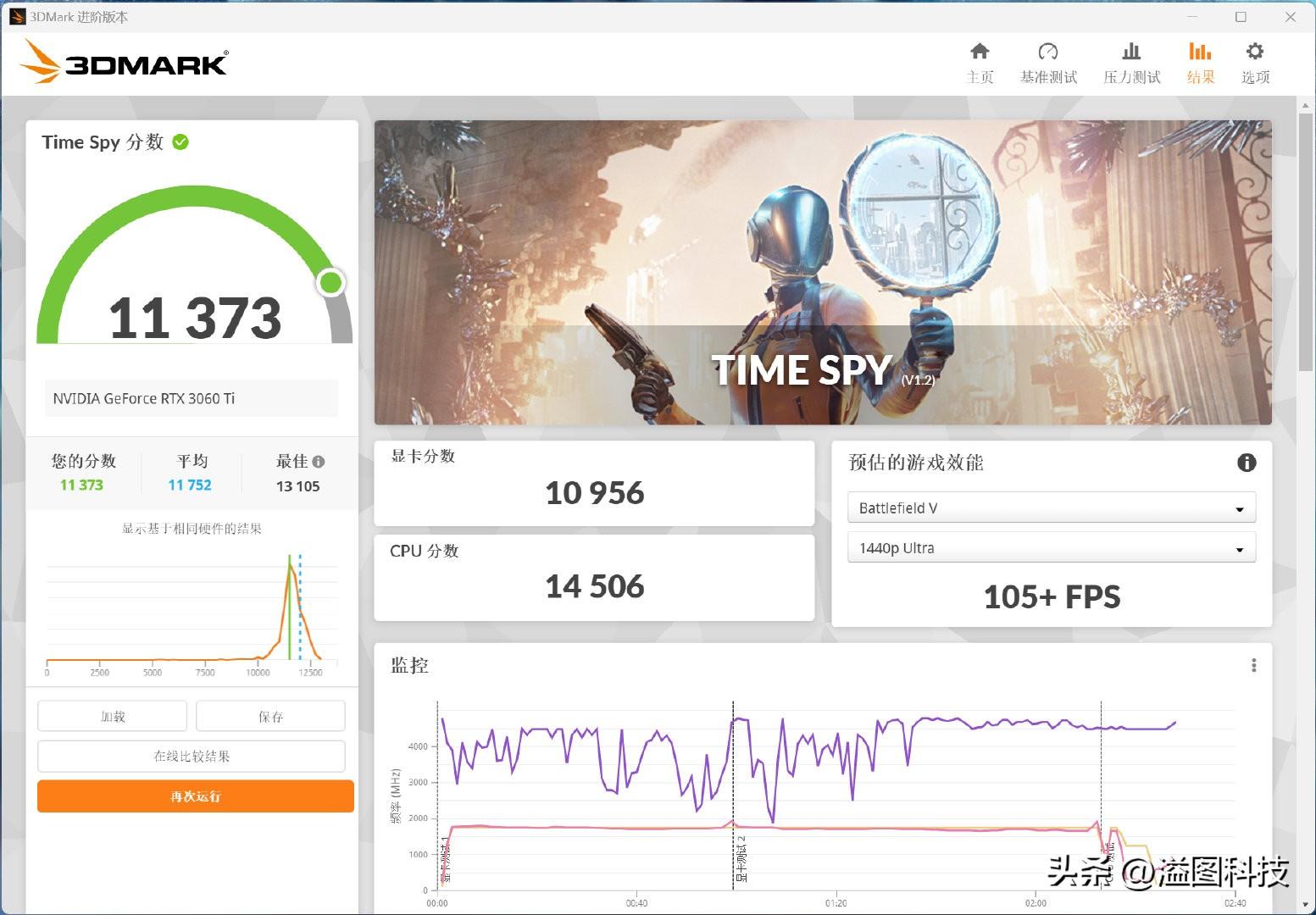1316x915 pixels.
Task: Click the 您的分数 green 11 373 value
Action: tap(81, 485)
